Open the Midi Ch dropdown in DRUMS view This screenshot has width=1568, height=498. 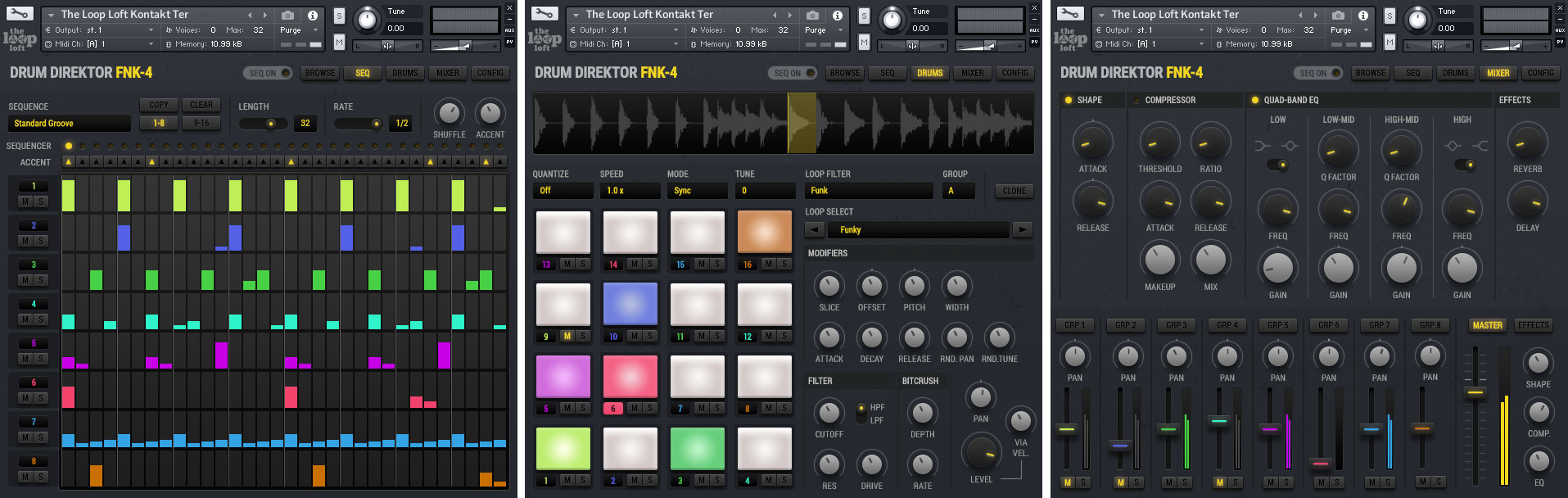tap(676, 44)
